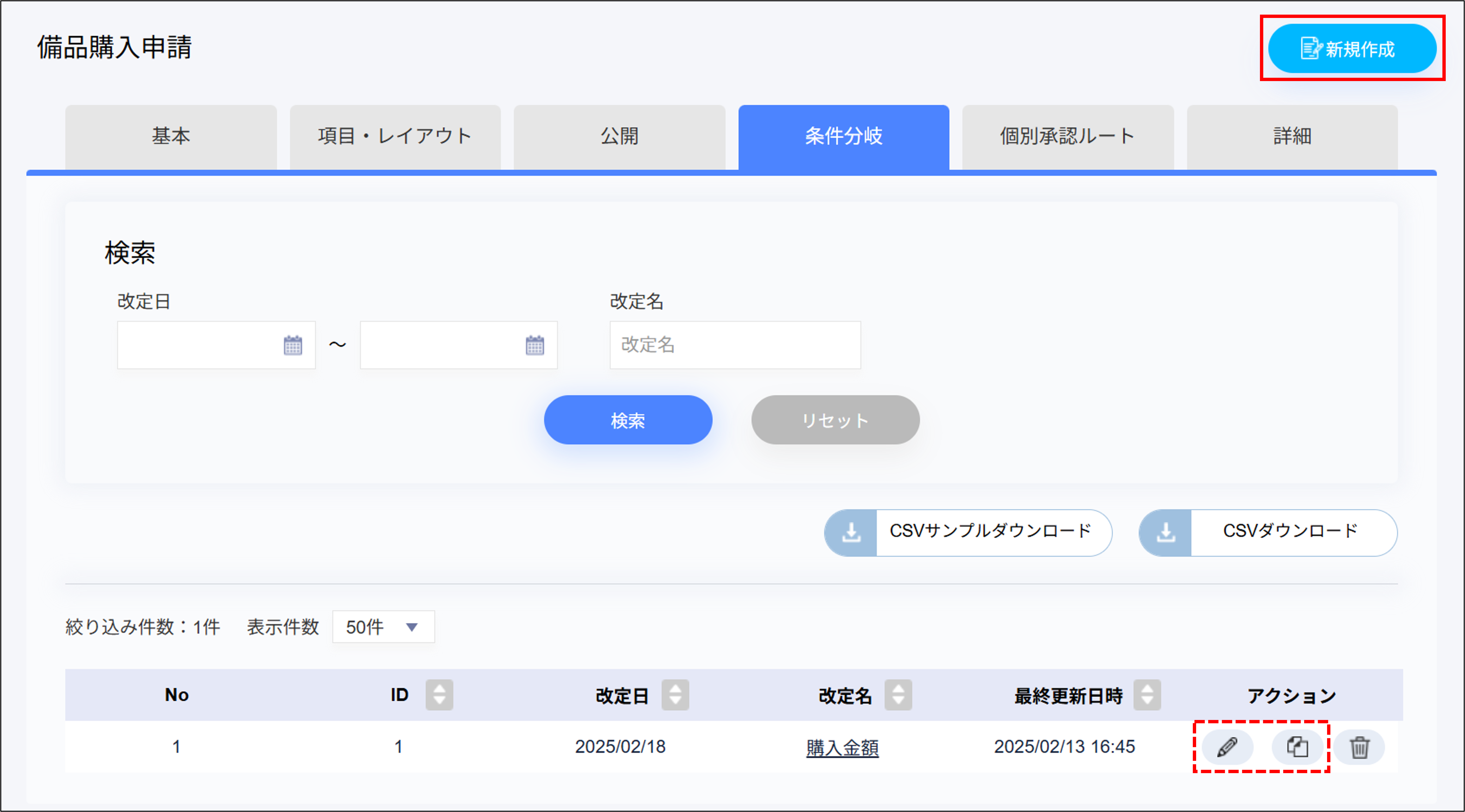The width and height of the screenshot is (1465, 812).
Task: Select the 項目・レイアウト tab
Action: coord(395,137)
